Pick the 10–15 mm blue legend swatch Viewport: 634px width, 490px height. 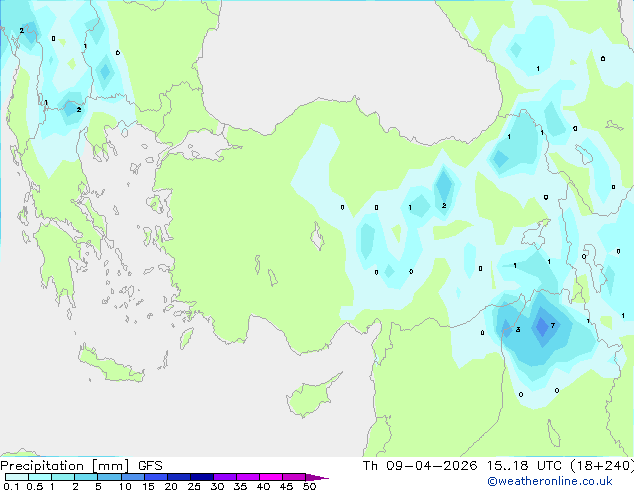[x=132, y=477]
